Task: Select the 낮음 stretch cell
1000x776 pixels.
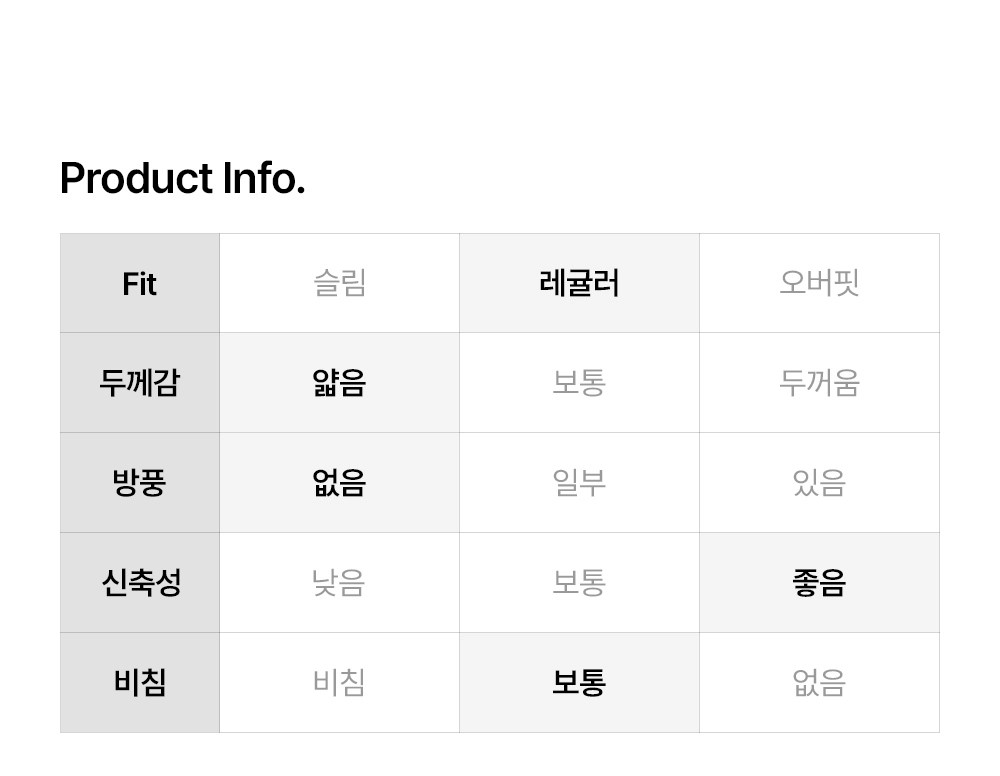Action: tap(339, 583)
